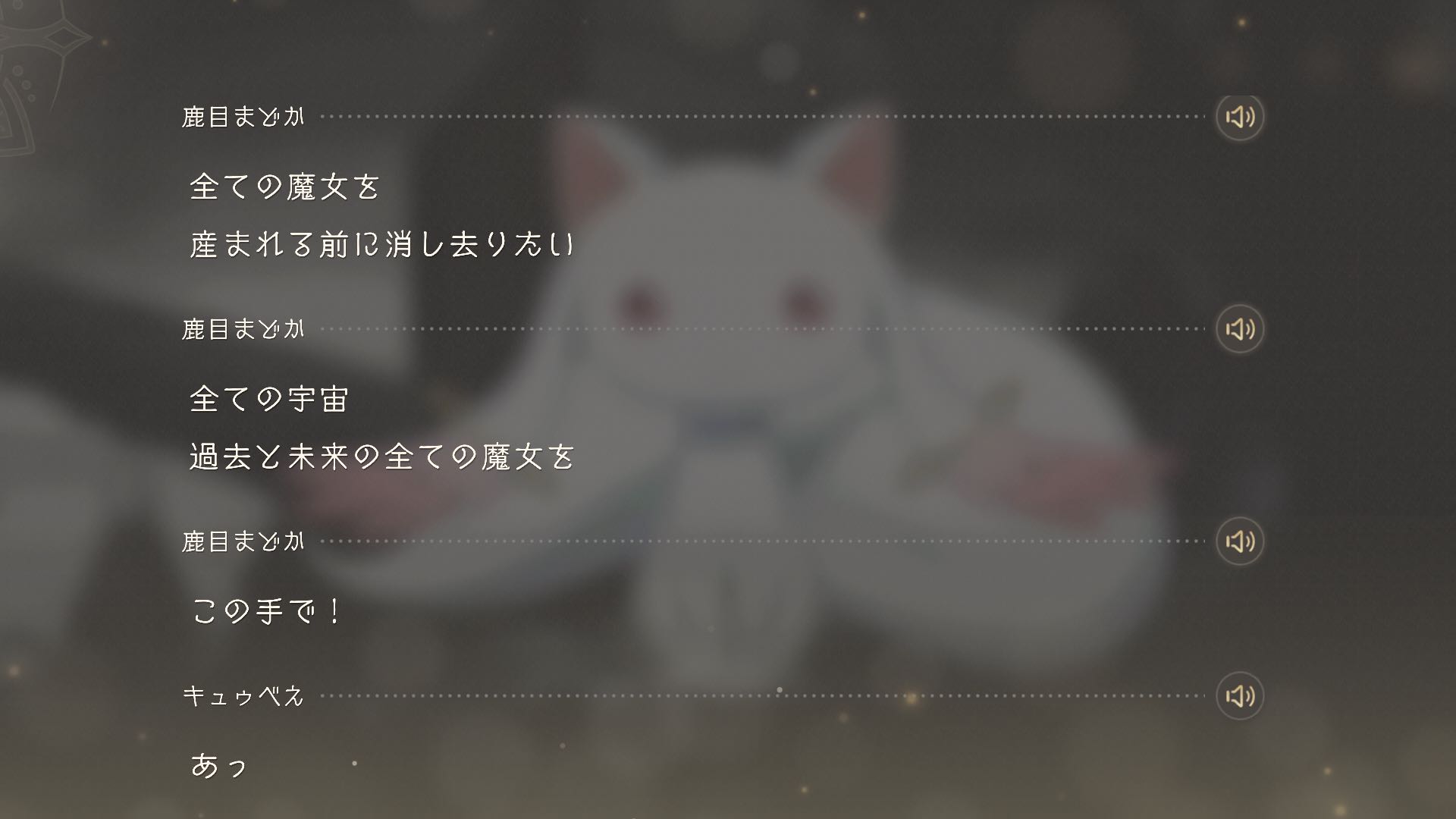Click the dotted line of the first Madoka entry
1456x819 pixels.
click(763, 117)
